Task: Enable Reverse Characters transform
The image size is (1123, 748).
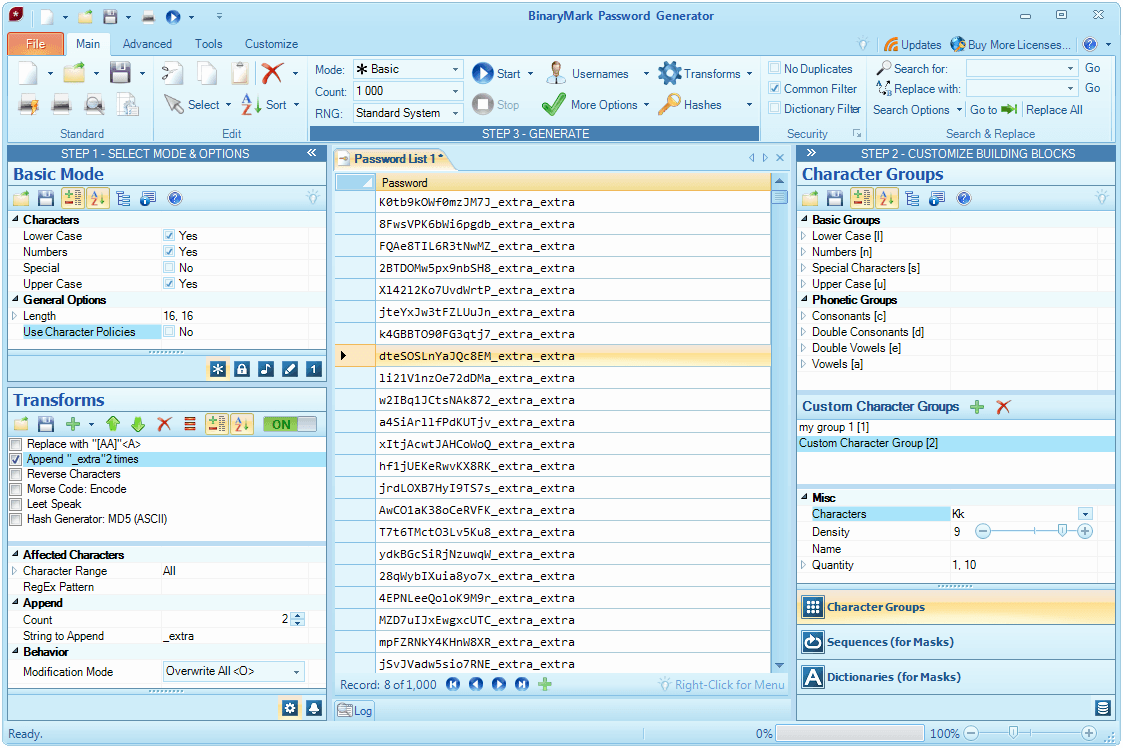Action: [x=16, y=474]
